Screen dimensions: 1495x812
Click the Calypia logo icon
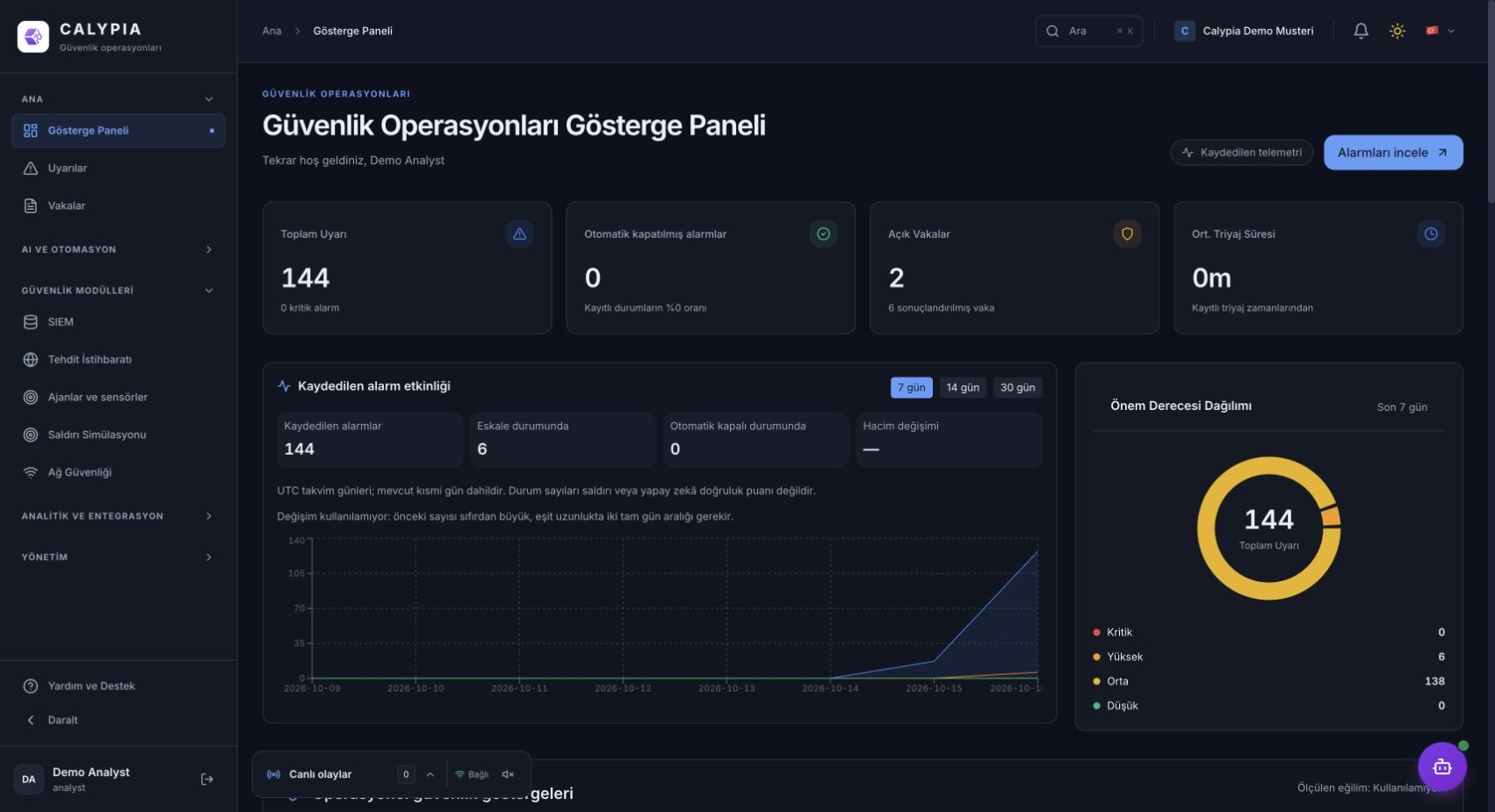point(33,37)
